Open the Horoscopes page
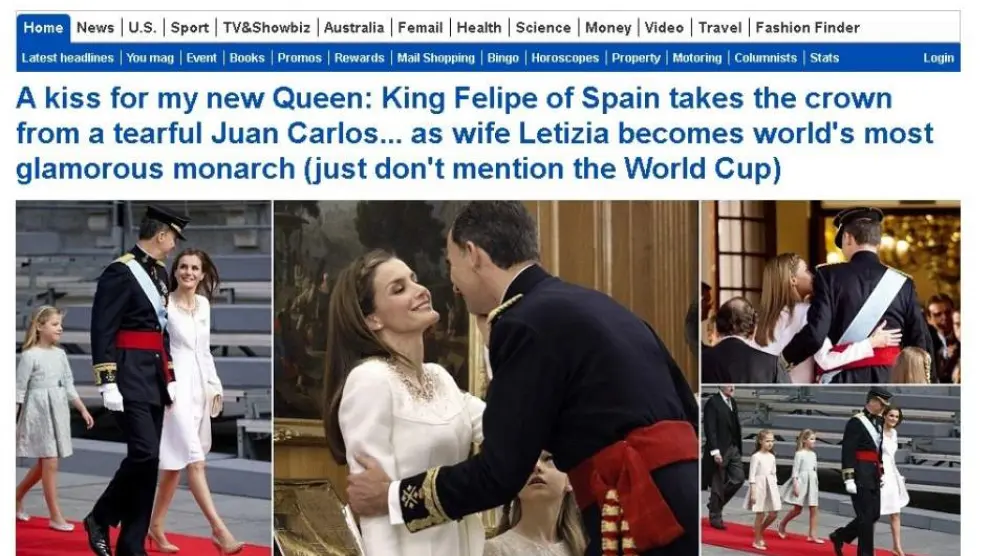990x556 pixels. (x=565, y=58)
